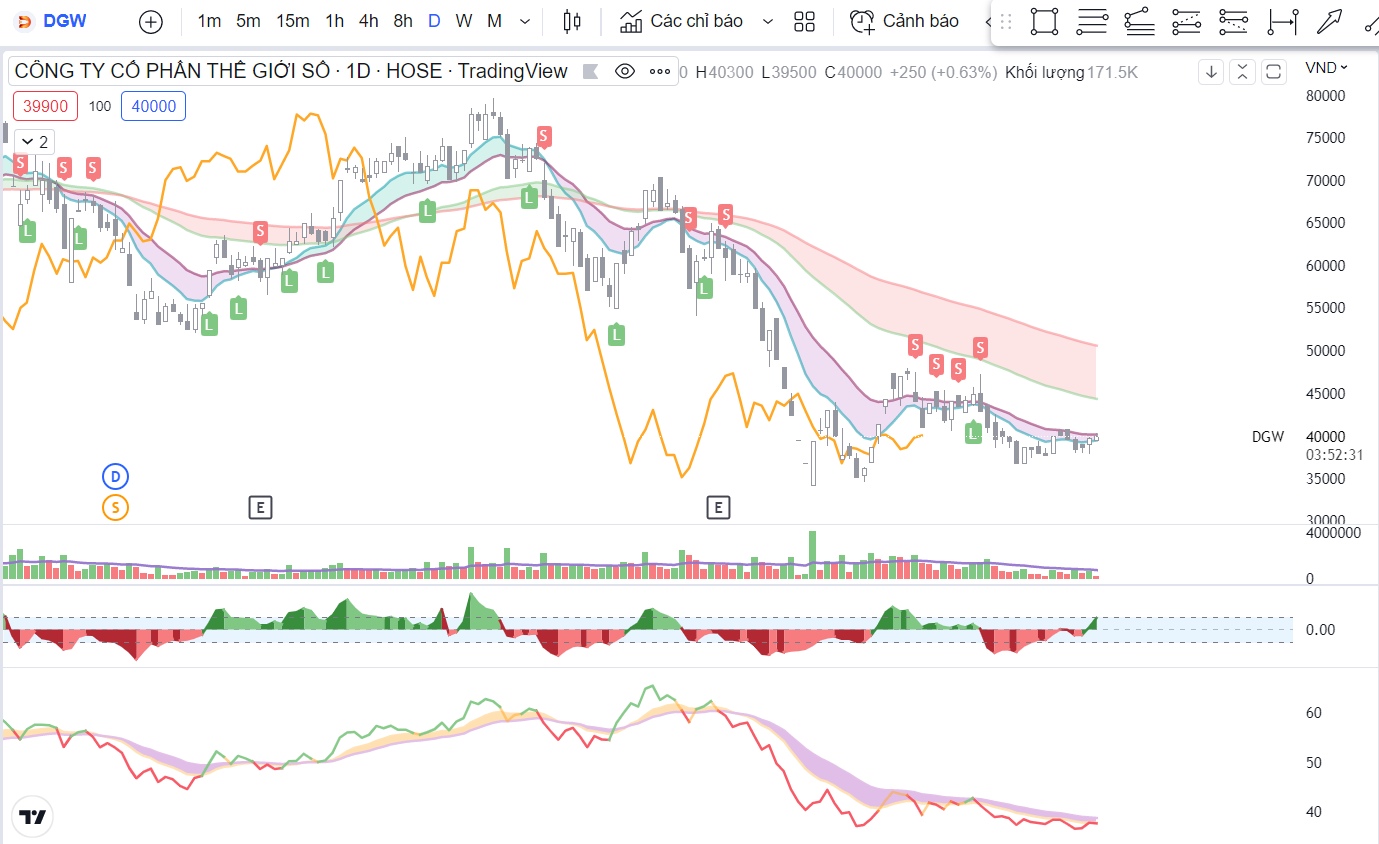Screen dimensions: 1379x844
Task: Click the DGW label on the price scale
Action: point(1268,437)
